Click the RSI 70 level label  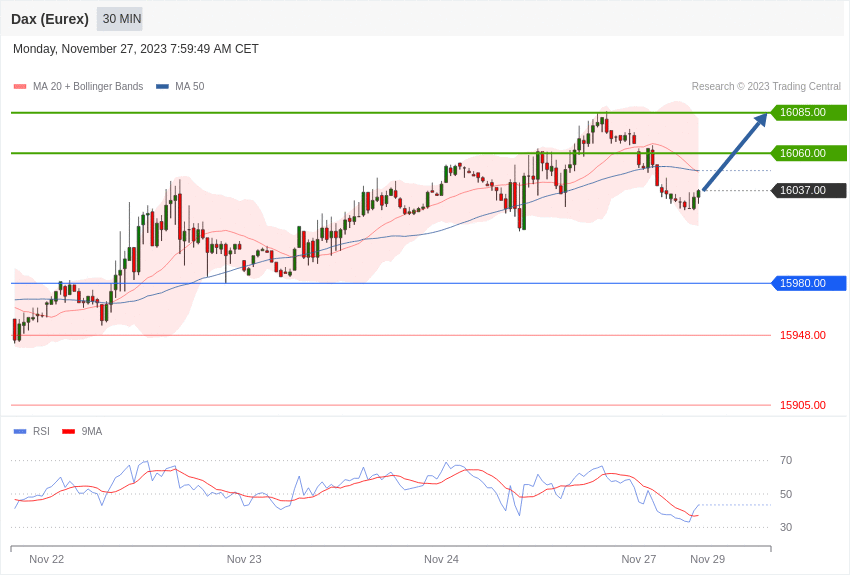[786, 461]
